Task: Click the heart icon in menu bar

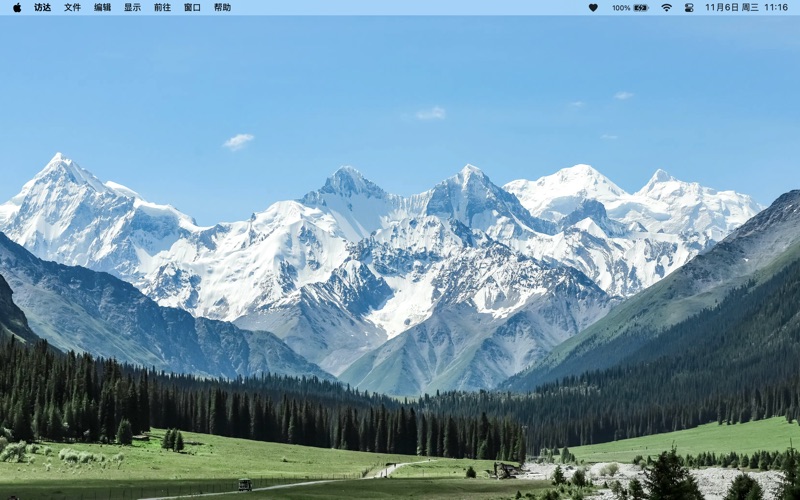Action: click(593, 8)
